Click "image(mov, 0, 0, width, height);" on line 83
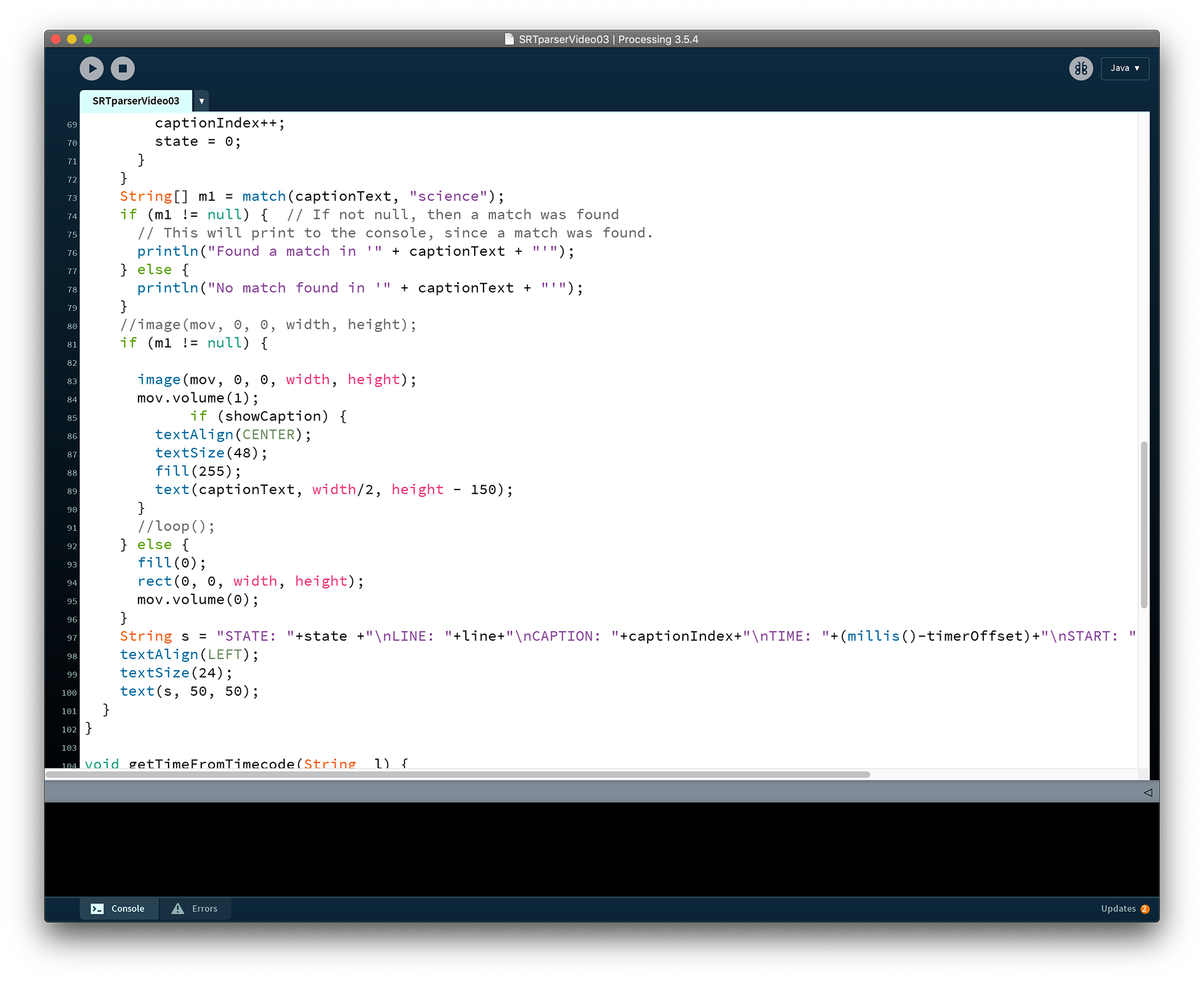This screenshot has width=1204, height=981. pos(277,380)
